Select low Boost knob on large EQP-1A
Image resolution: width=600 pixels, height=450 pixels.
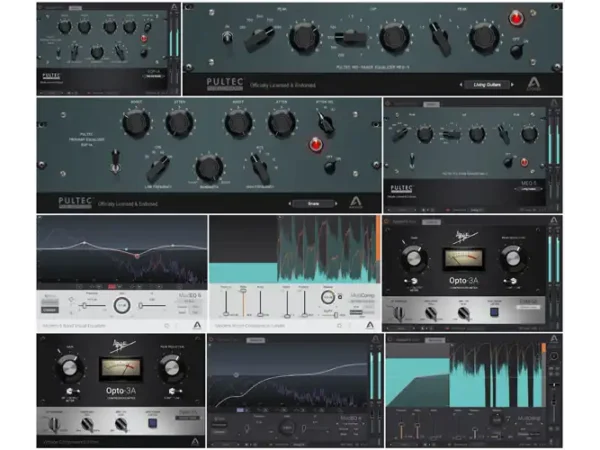pos(136,123)
